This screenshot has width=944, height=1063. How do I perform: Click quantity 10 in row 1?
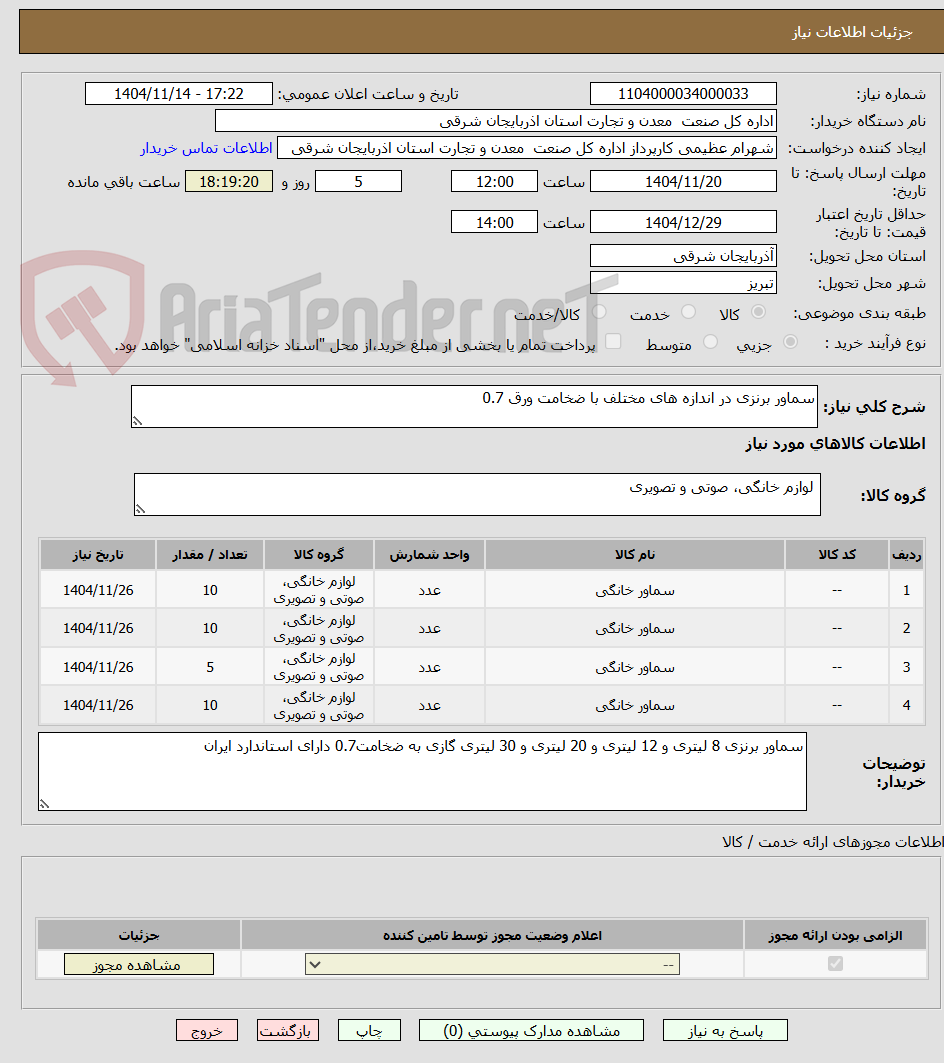(210, 590)
